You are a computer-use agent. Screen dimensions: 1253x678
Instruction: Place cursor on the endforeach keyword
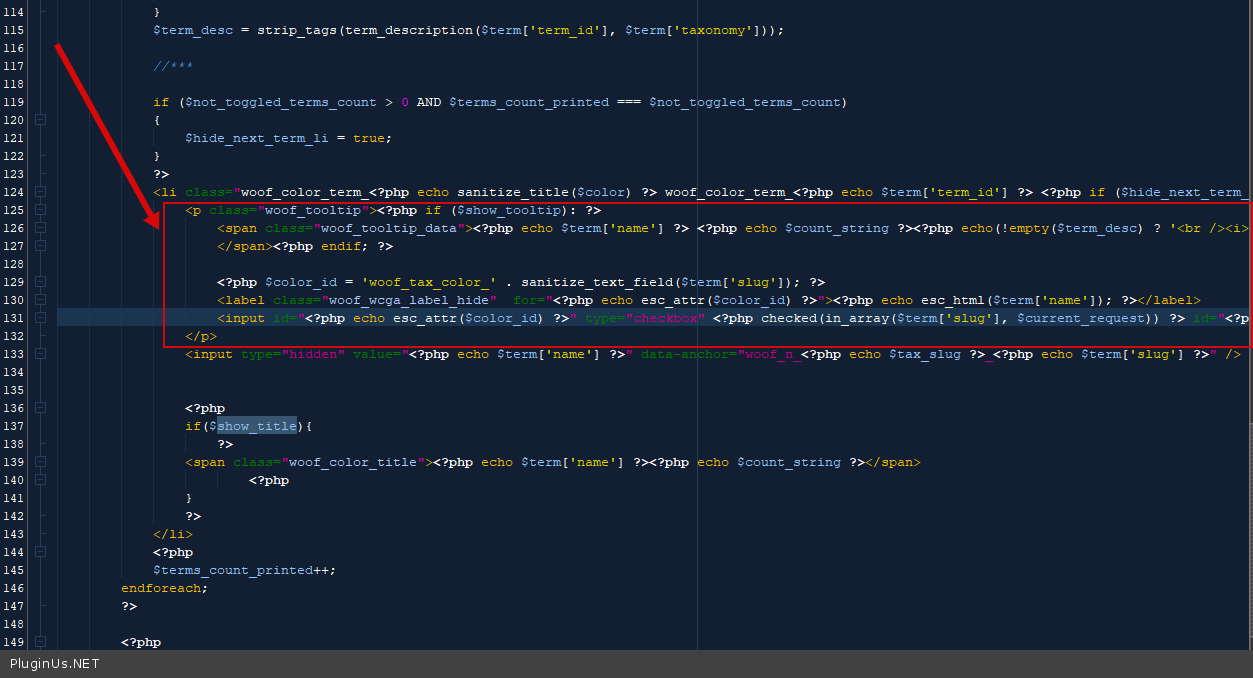click(x=162, y=588)
